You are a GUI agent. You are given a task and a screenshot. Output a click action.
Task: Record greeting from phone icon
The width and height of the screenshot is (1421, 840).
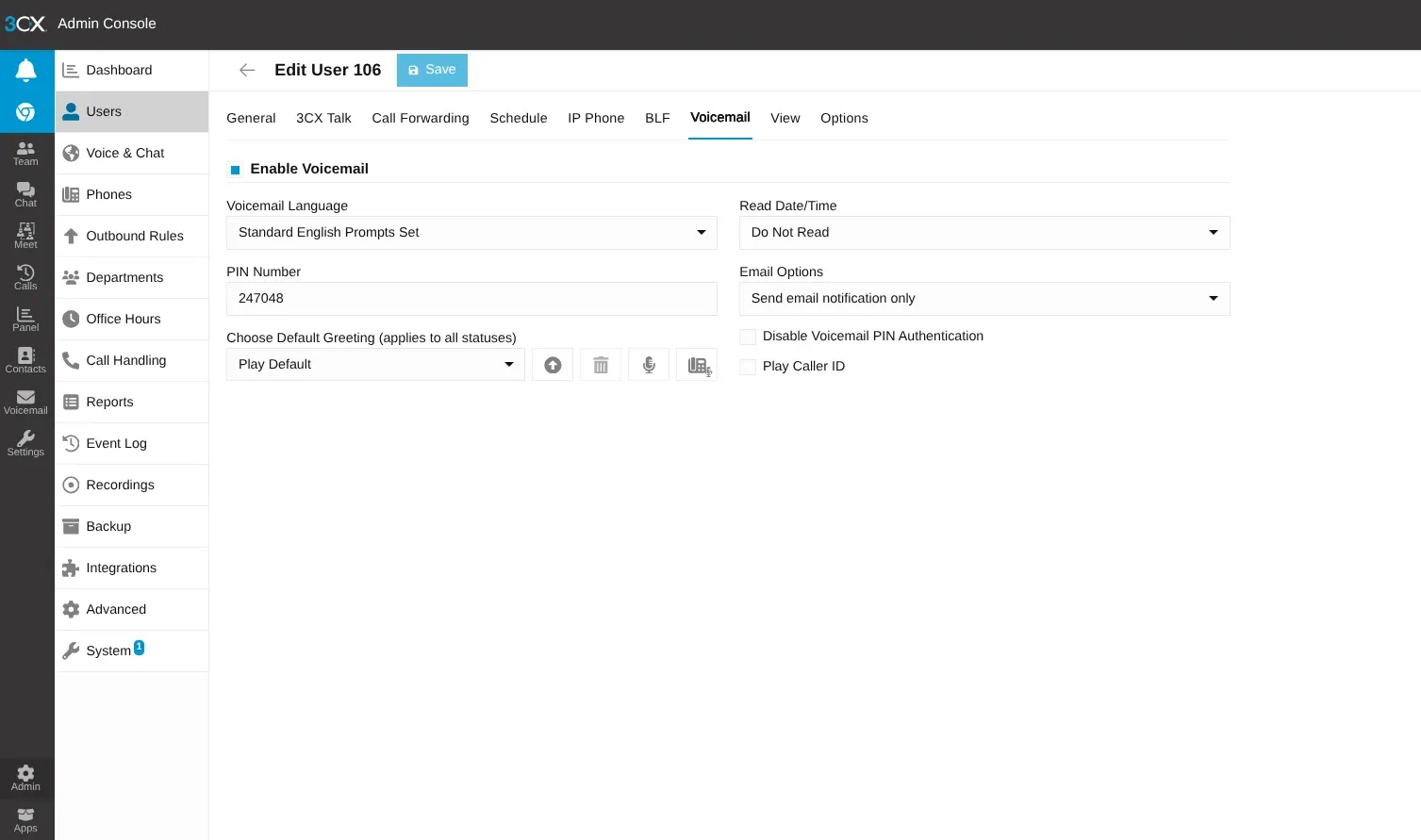[x=697, y=365]
